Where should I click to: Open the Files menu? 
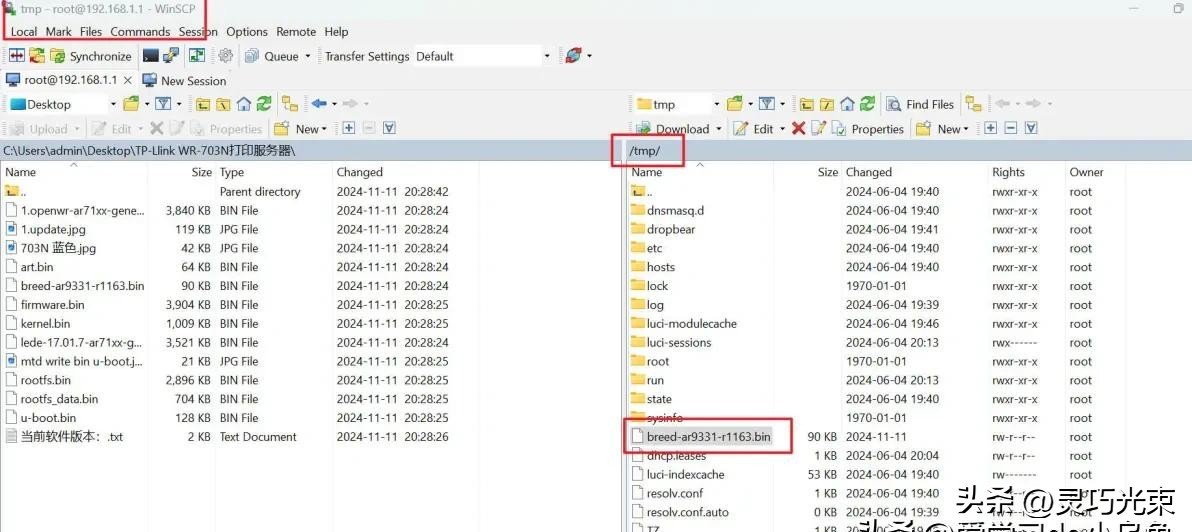[x=90, y=32]
